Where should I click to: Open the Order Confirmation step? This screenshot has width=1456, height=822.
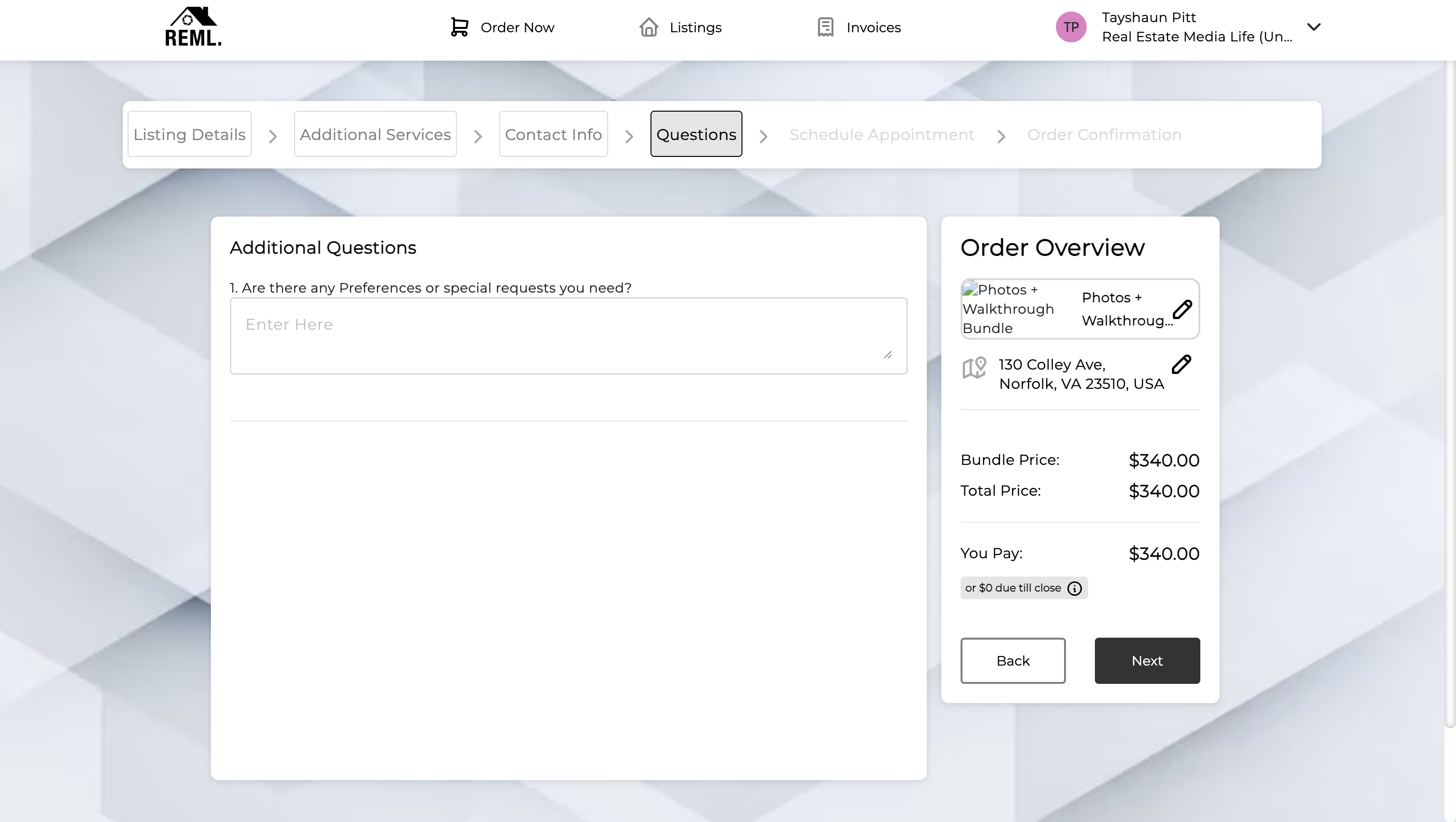pyautogui.click(x=1104, y=134)
